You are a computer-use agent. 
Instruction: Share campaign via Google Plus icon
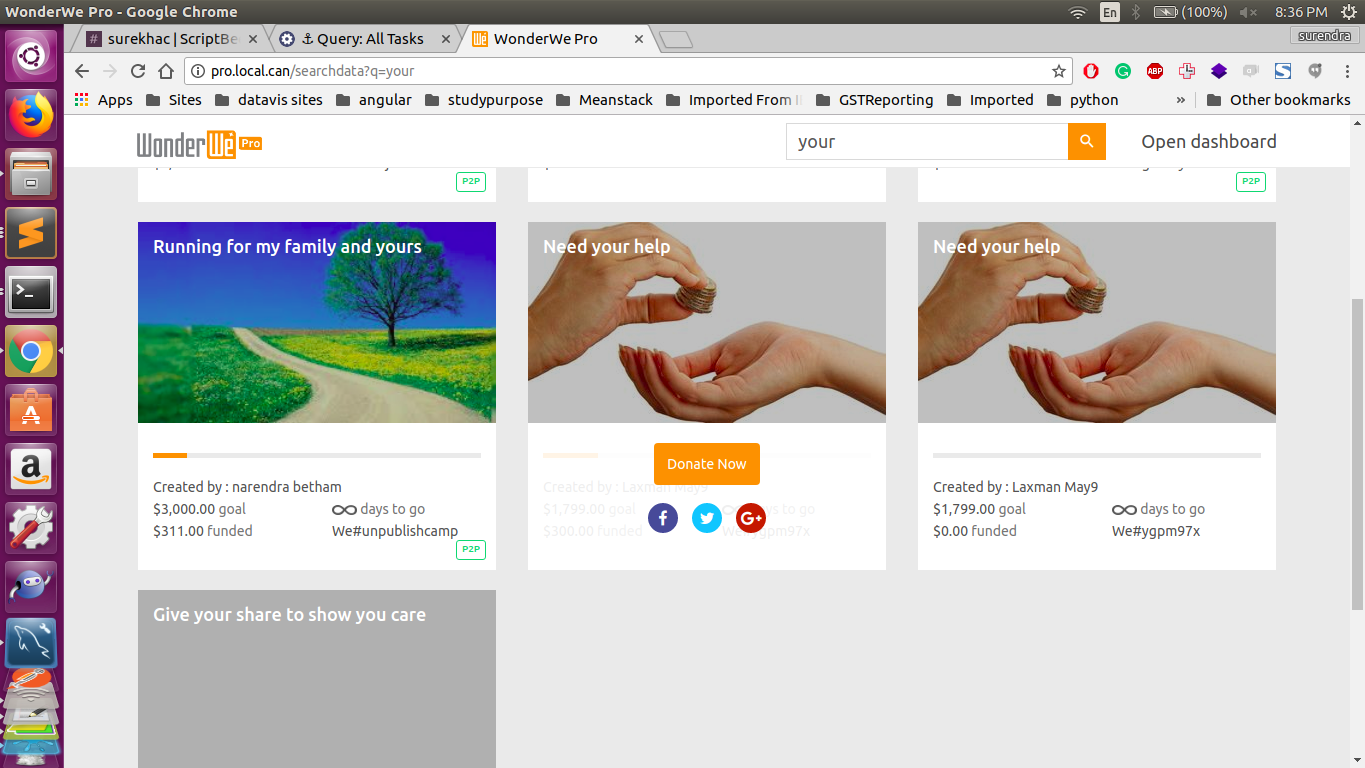(750, 518)
